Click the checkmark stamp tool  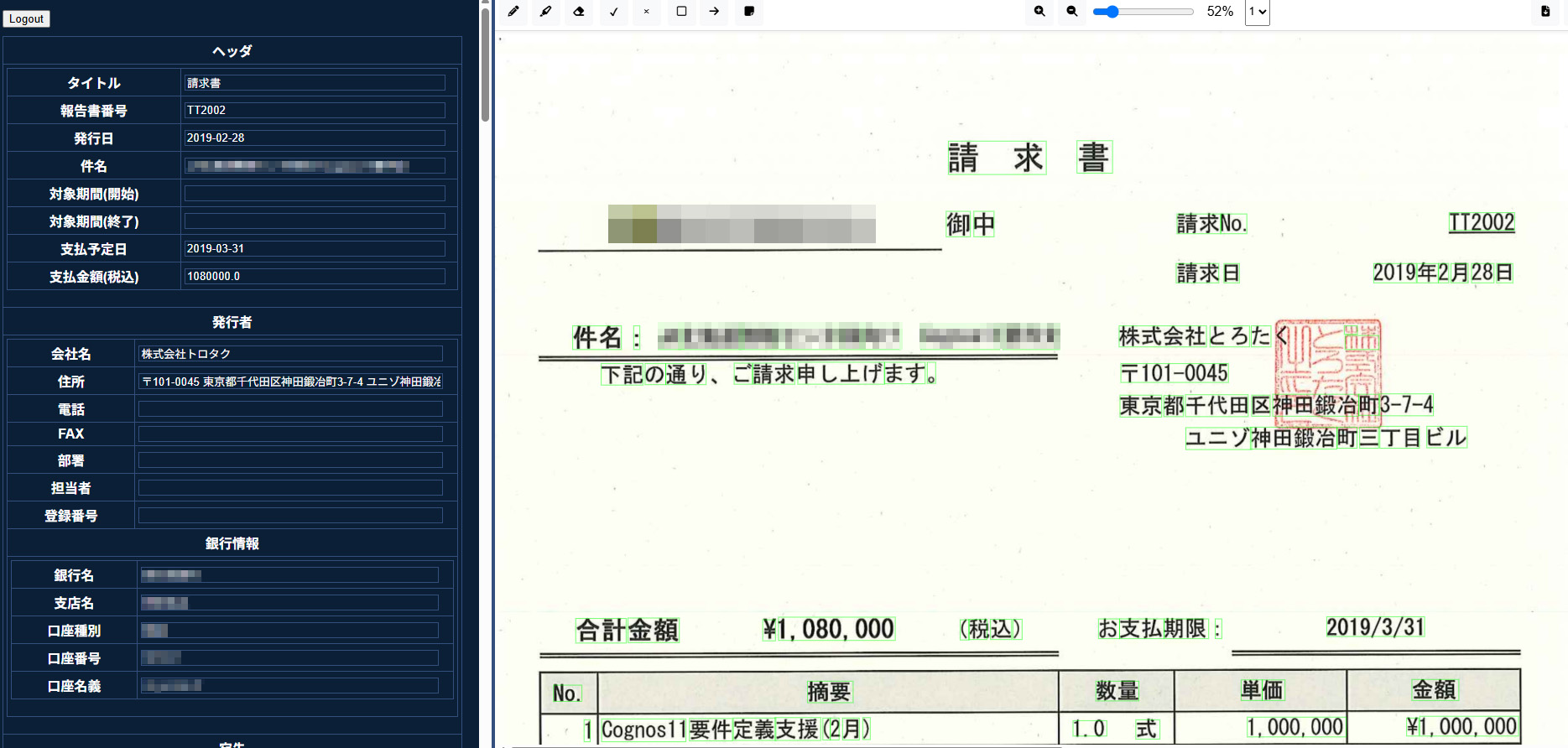pyautogui.click(x=614, y=12)
